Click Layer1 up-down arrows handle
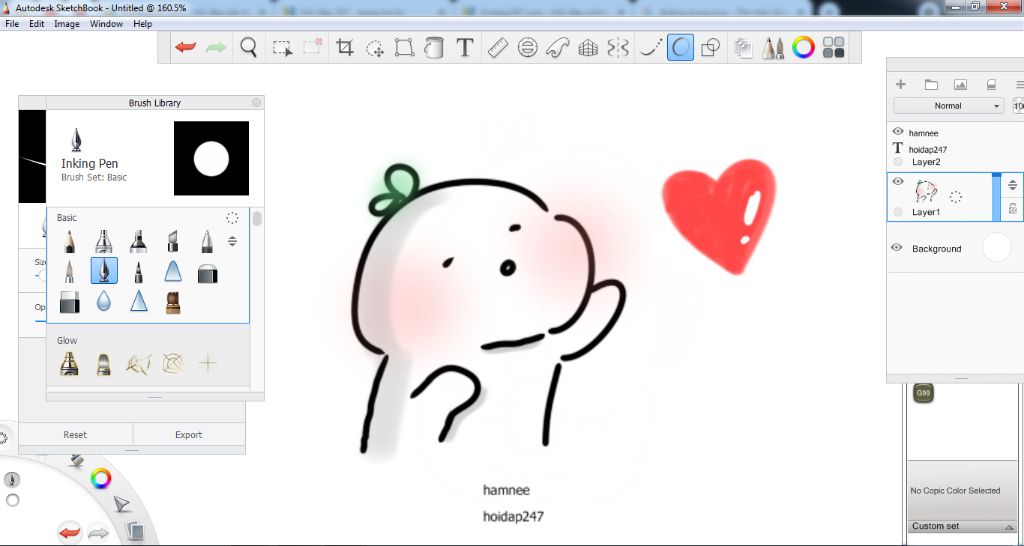 click(1012, 185)
